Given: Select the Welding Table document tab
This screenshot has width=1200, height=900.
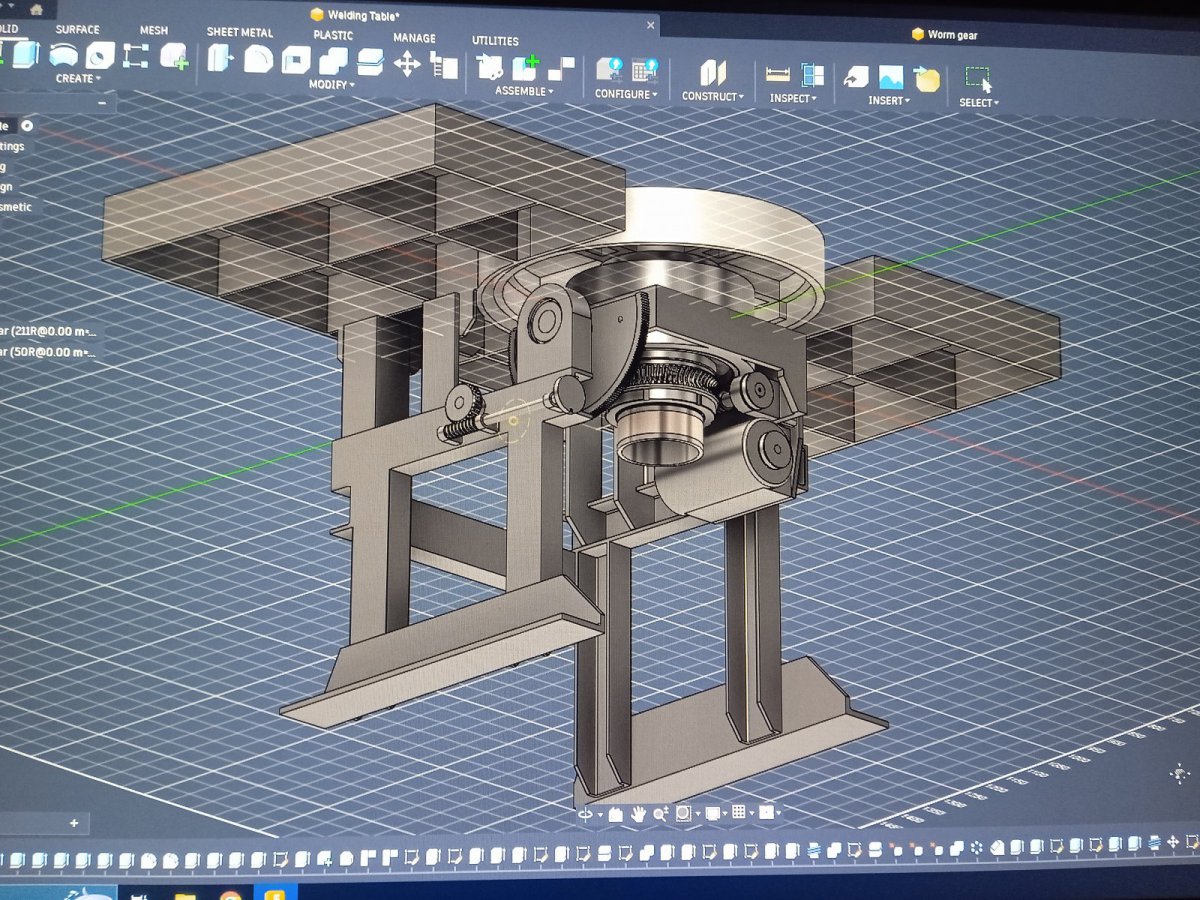Looking at the screenshot, I should (355, 15).
